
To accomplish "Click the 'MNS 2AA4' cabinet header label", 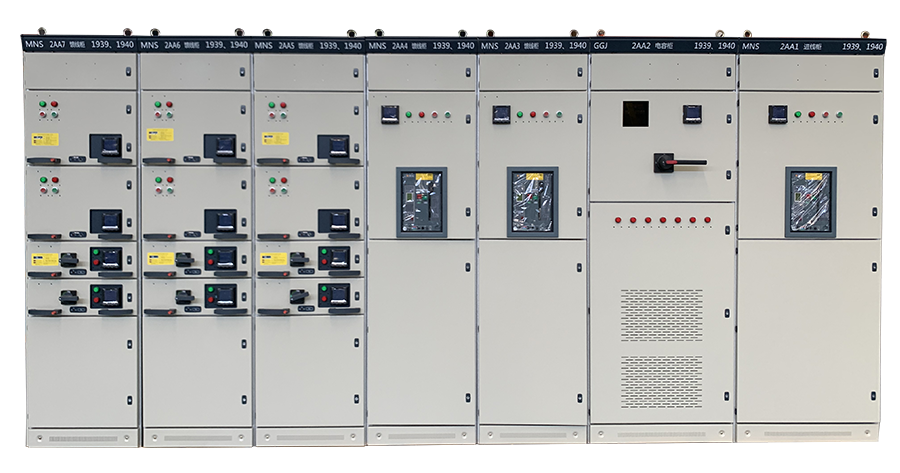I will coord(421,45).
